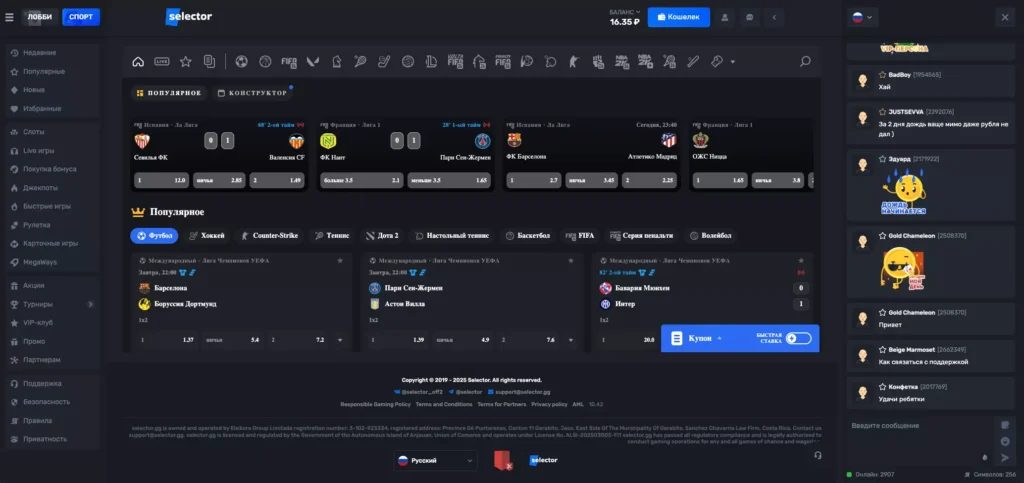The image size is (1024, 483).
Task: Click the chat message input field
Action: tap(921, 442)
